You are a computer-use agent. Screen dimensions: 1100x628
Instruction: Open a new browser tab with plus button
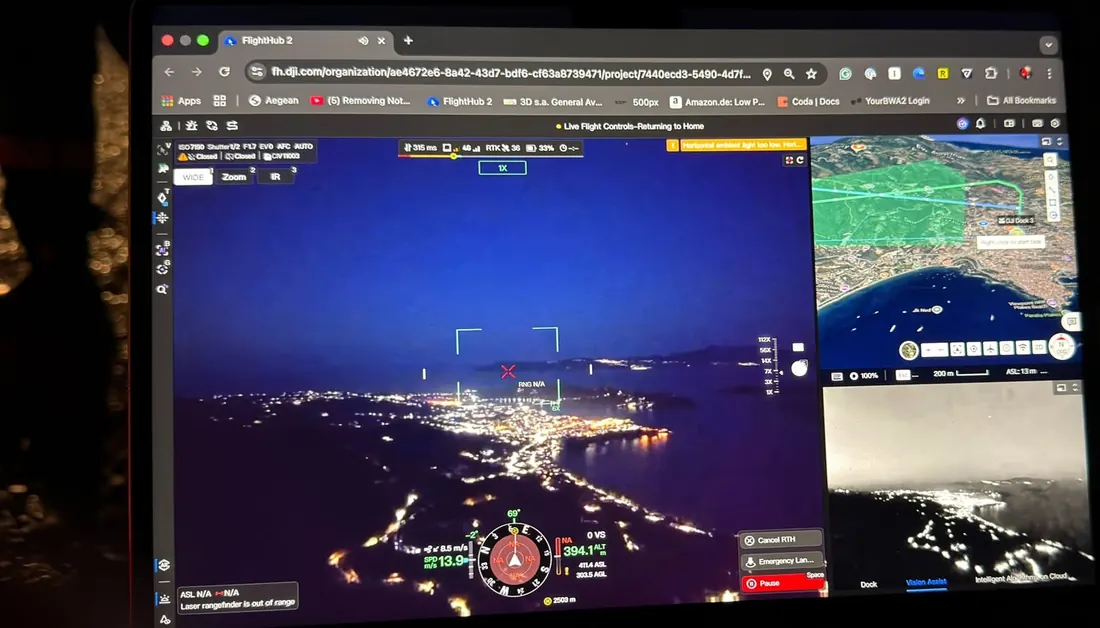point(408,41)
